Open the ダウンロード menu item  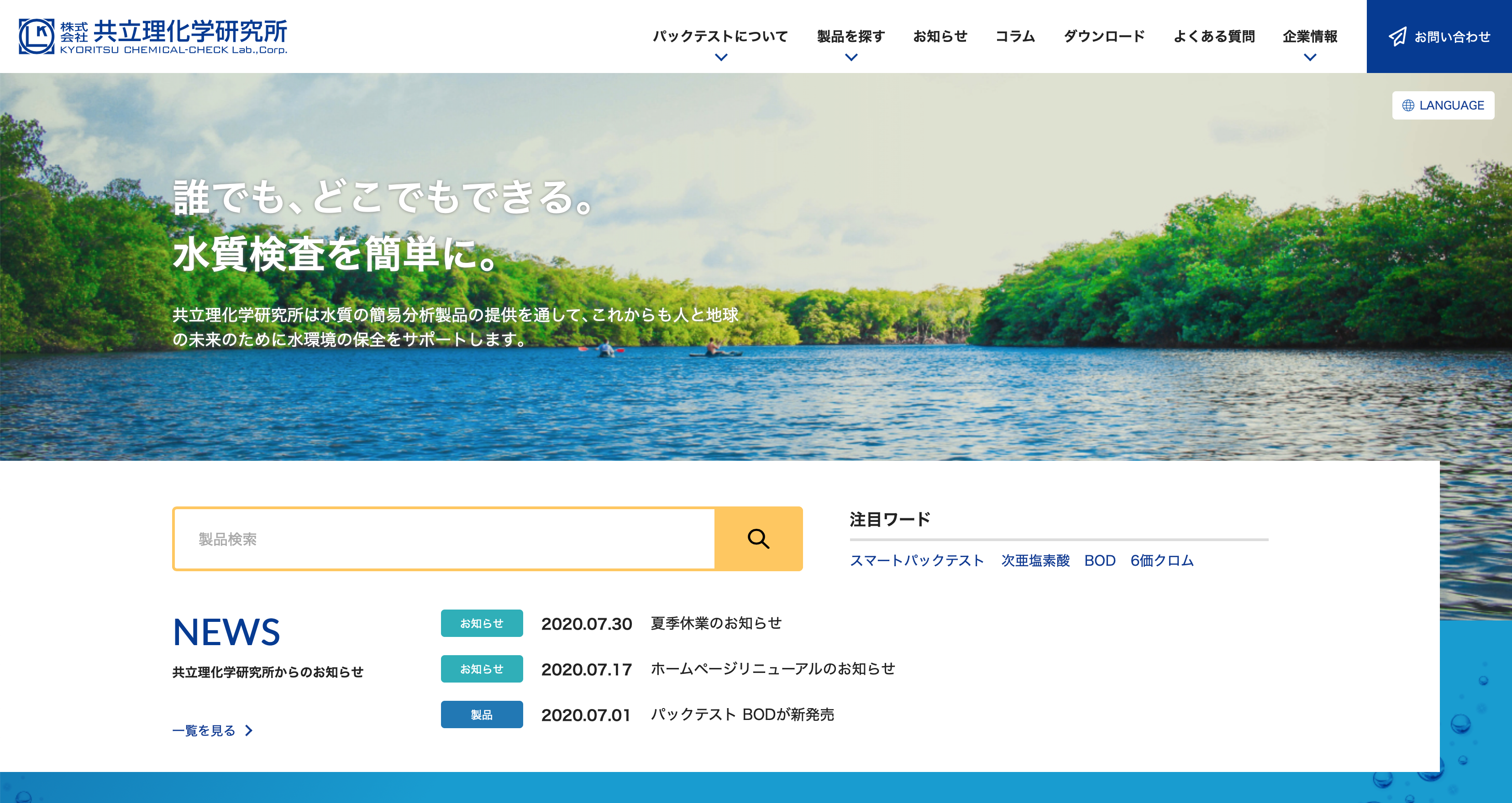point(1104,36)
